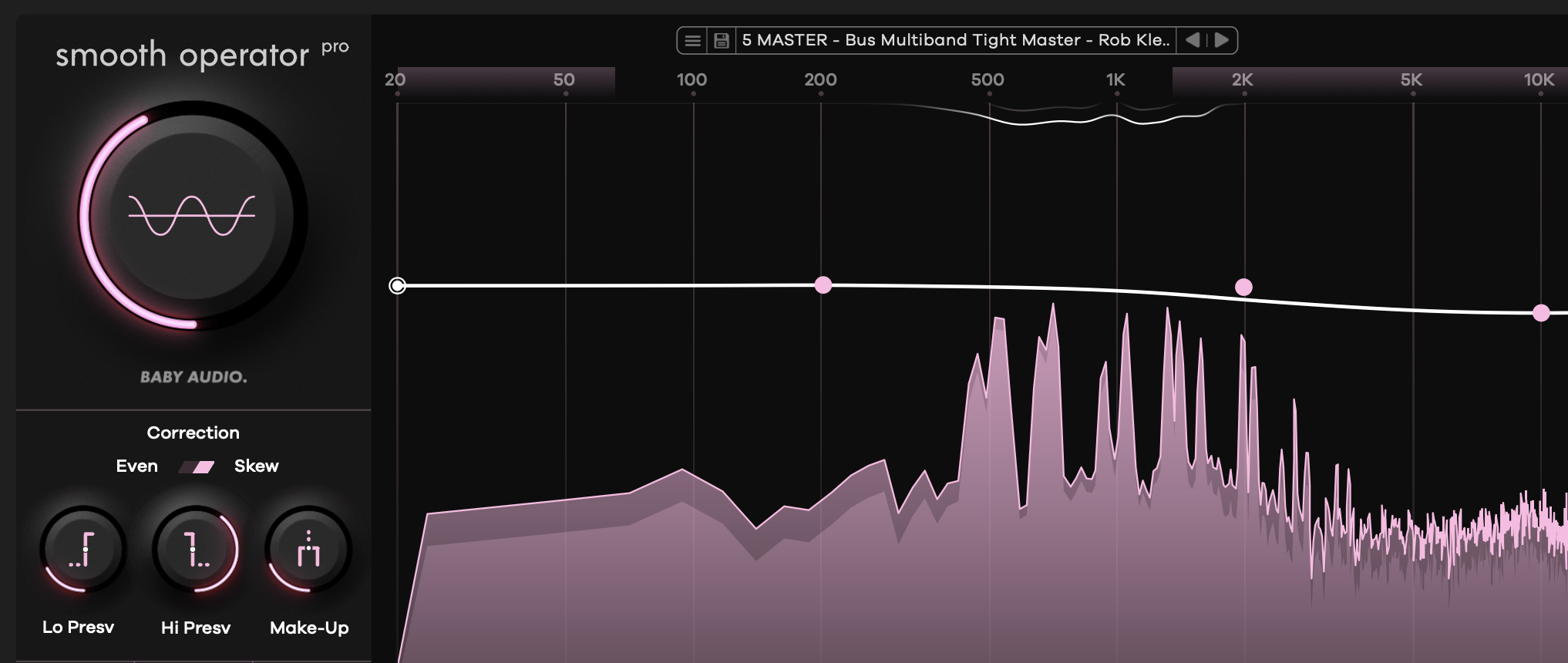Open the preset menu hamburger icon
The width and height of the screenshot is (1568, 663).
pos(692,40)
